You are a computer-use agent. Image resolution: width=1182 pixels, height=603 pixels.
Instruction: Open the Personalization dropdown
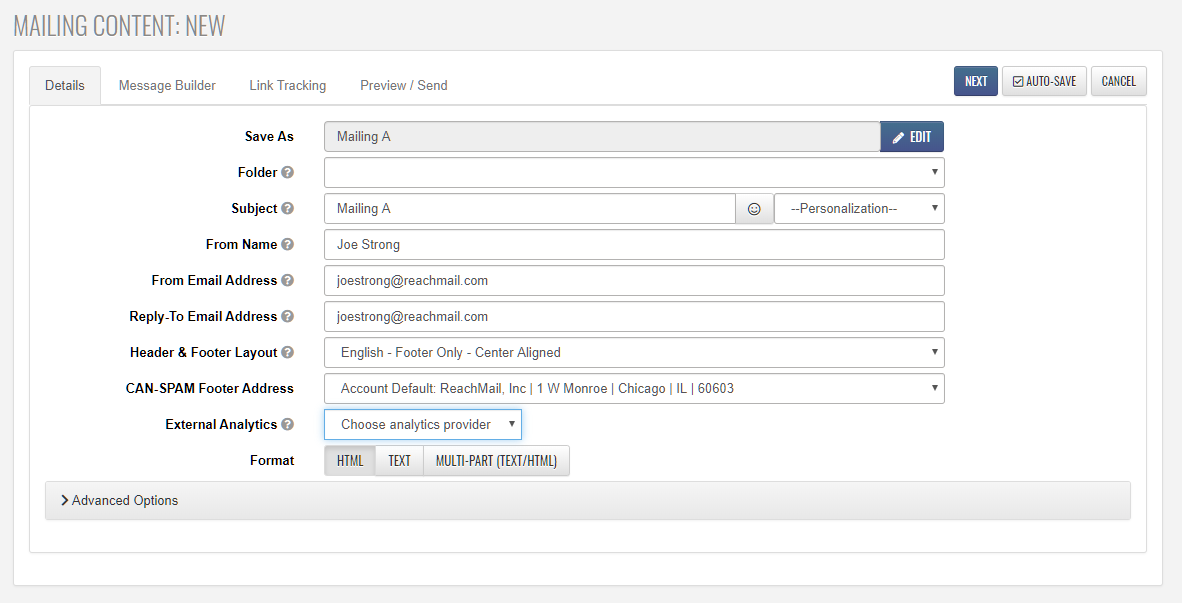859,209
